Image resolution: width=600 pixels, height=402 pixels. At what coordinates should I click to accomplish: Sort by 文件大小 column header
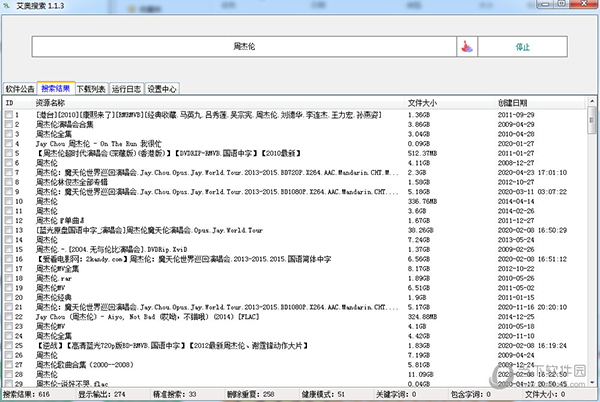point(450,103)
